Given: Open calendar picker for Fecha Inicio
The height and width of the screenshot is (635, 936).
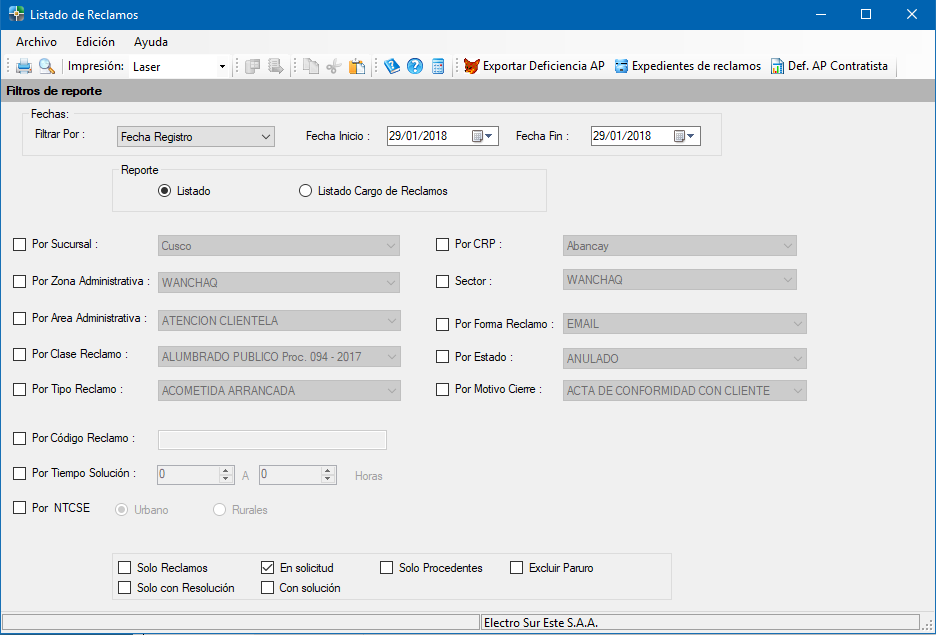Looking at the screenshot, I should [x=484, y=137].
